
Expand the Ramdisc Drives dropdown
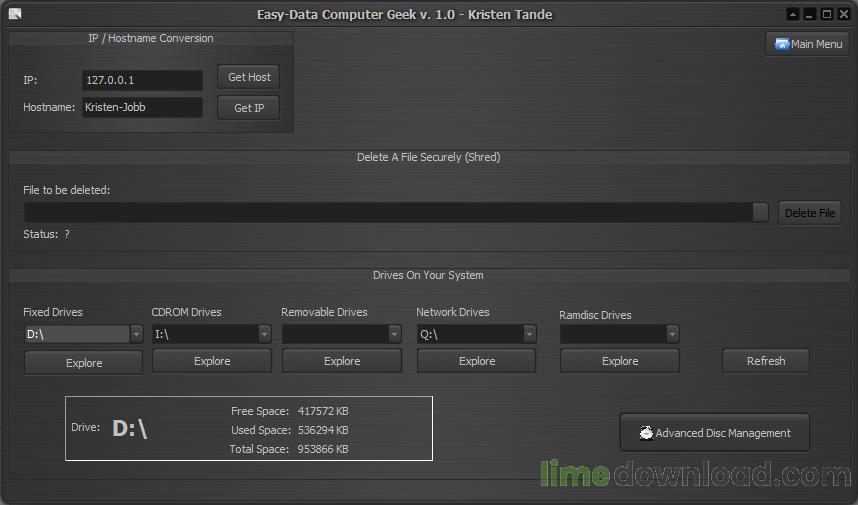(673, 333)
